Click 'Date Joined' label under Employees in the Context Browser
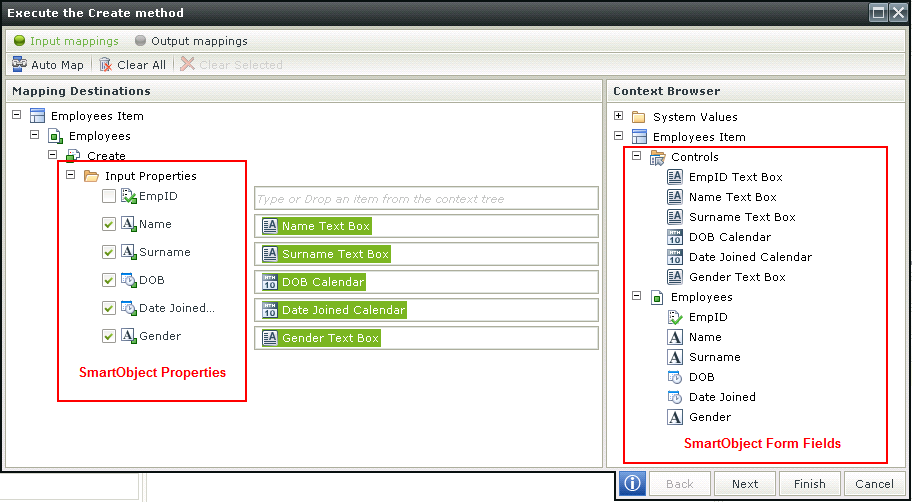The height and width of the screenshot is (502, 912). click(x=722, y=397)
